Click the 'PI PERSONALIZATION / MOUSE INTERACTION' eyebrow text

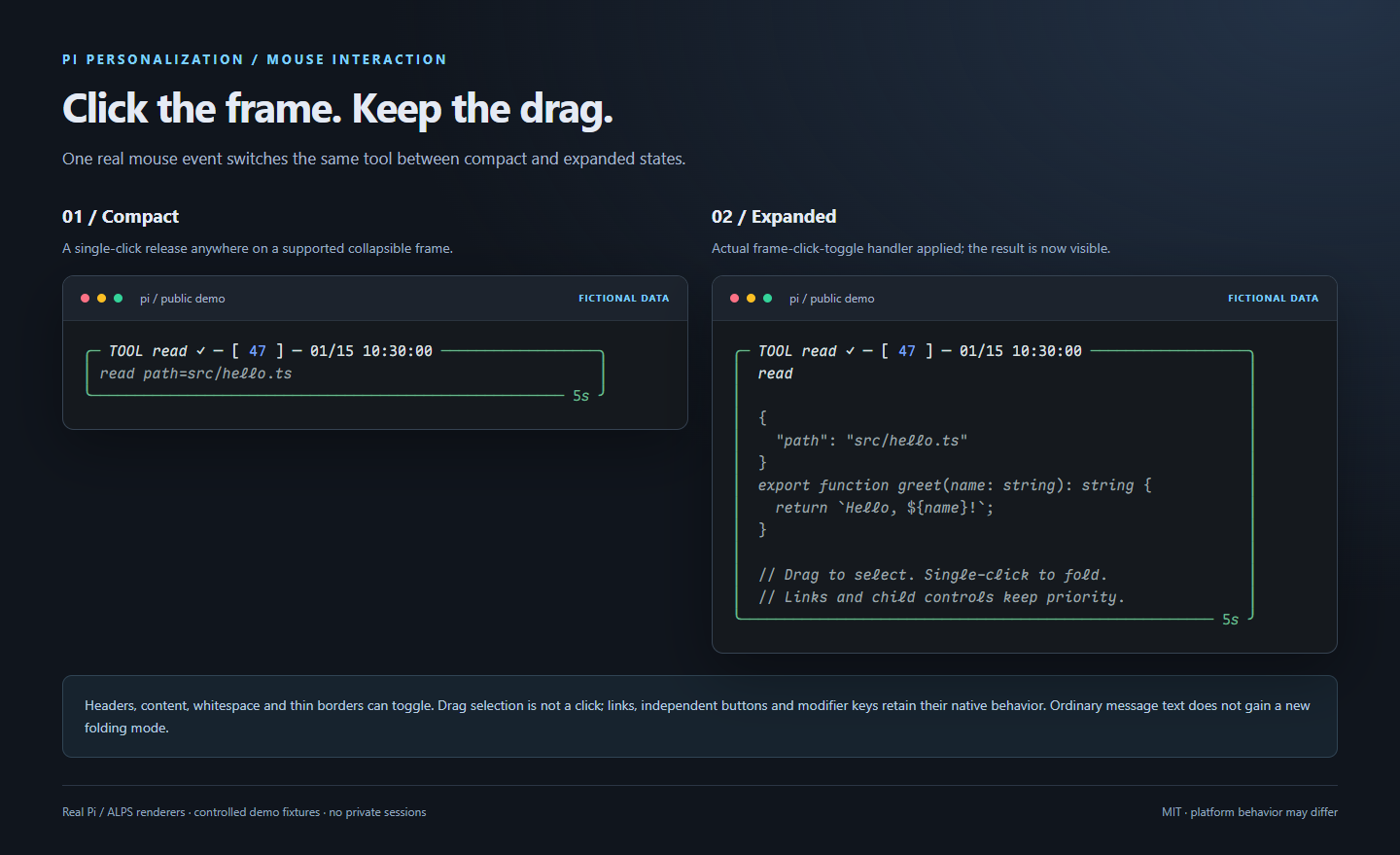(x=255, y=59)
